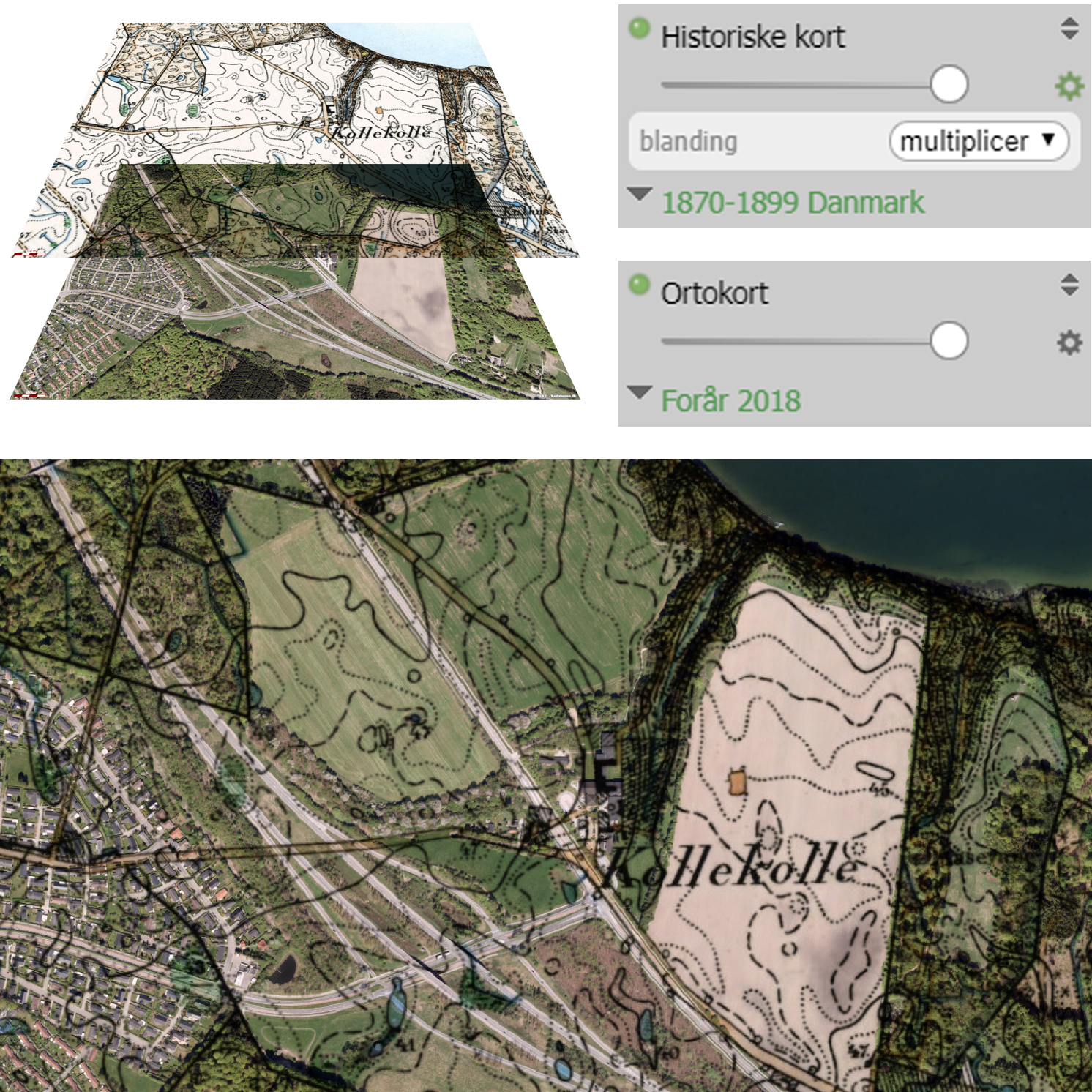Expand the Forår 2018 list triangle
This screenshot has height=1092, width=1092.
[640, 392]
